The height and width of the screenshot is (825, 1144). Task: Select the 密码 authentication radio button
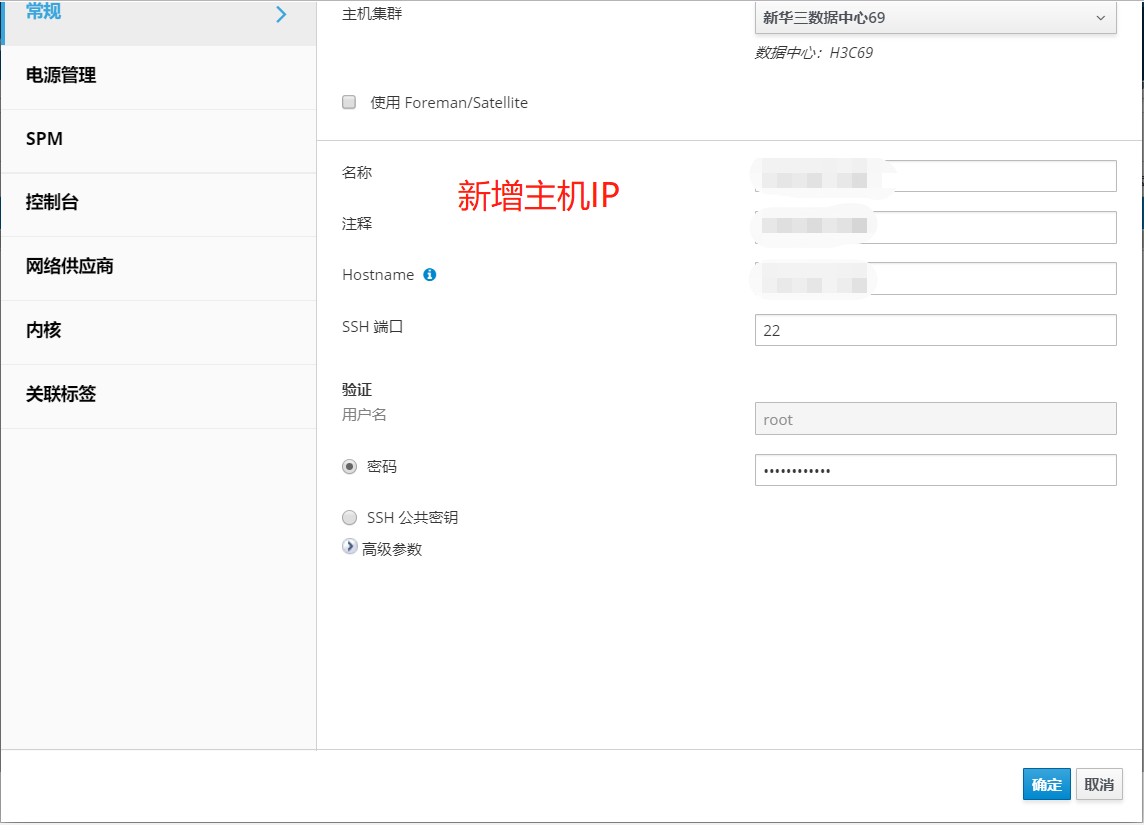(349, 466)
